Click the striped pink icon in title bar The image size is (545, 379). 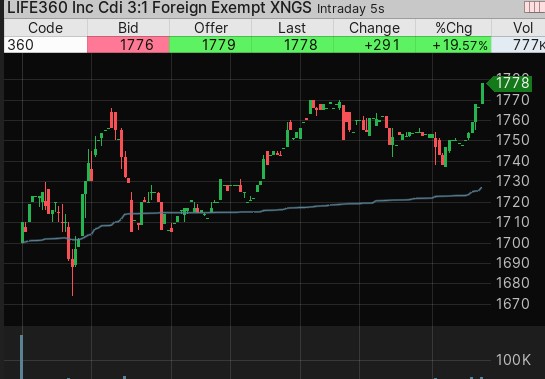(x=534, y=7)
